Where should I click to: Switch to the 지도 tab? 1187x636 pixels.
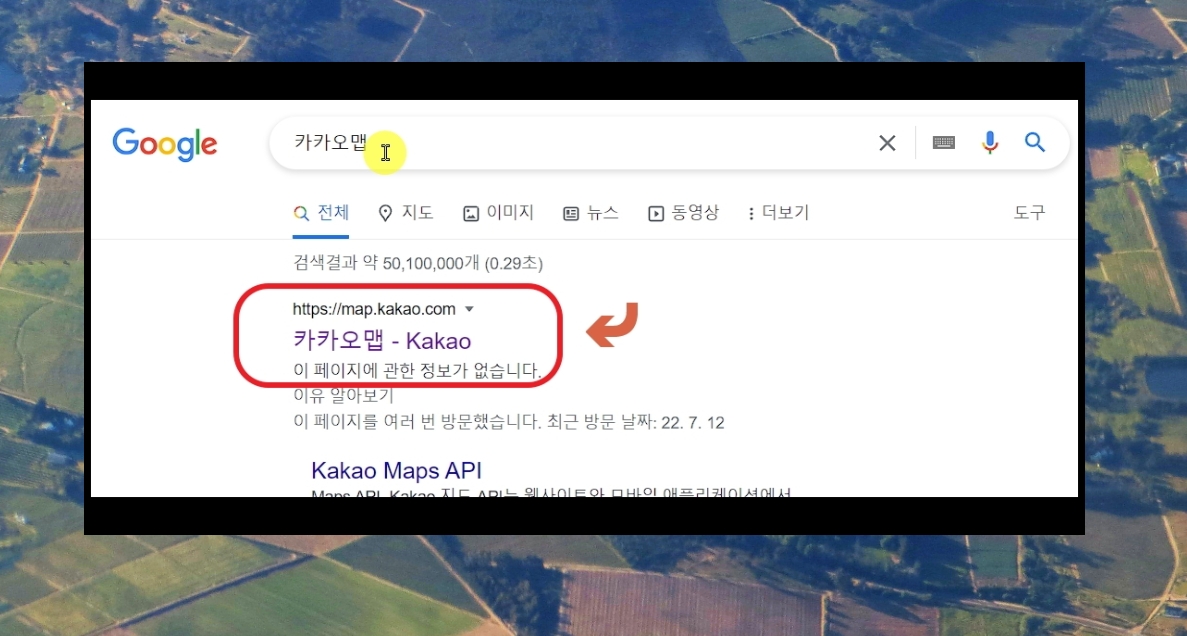[x=406, y=213]
